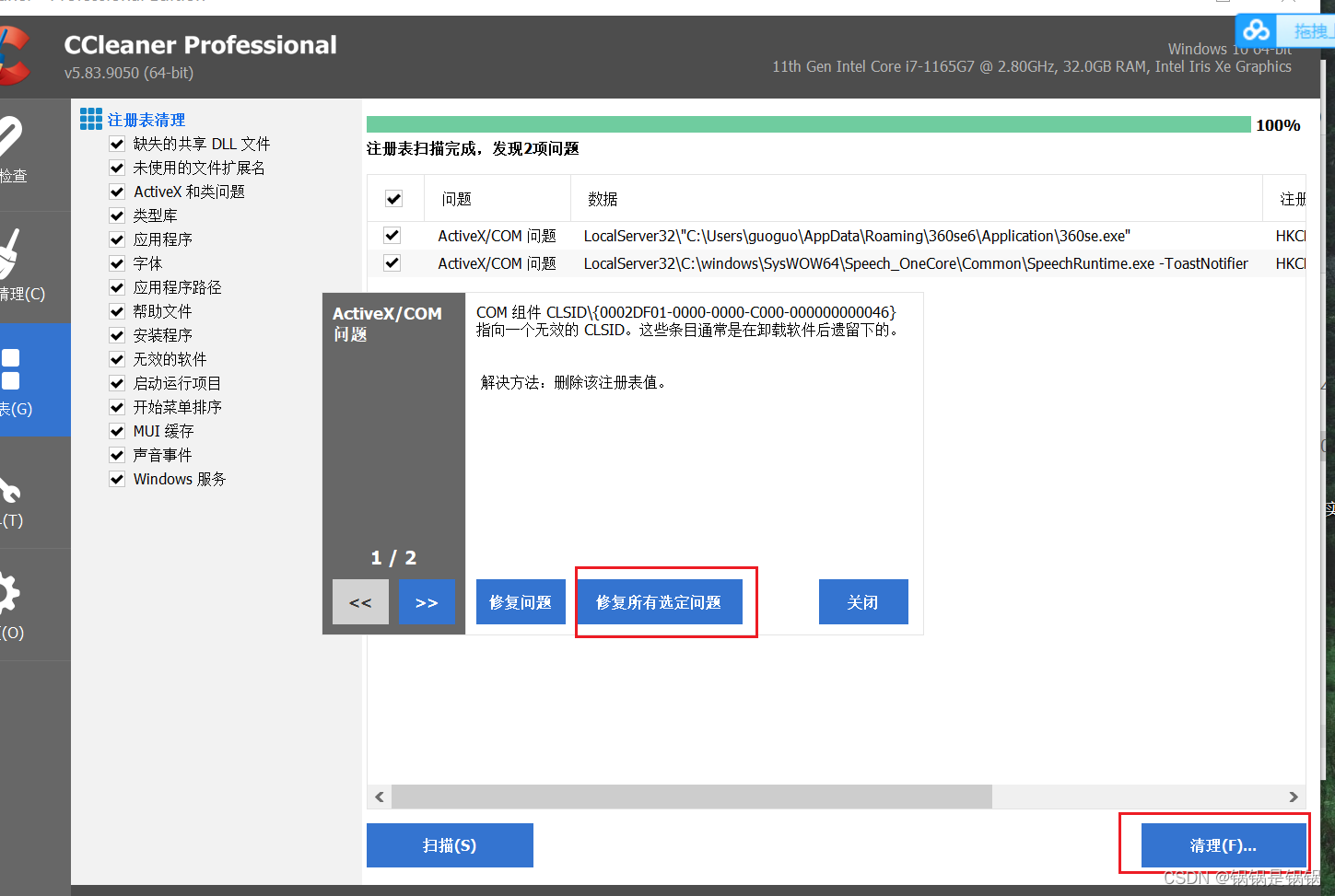Click the 修复问题 button
The width and height of the screenshot is (1335, 896).
[x=521, y=602]
